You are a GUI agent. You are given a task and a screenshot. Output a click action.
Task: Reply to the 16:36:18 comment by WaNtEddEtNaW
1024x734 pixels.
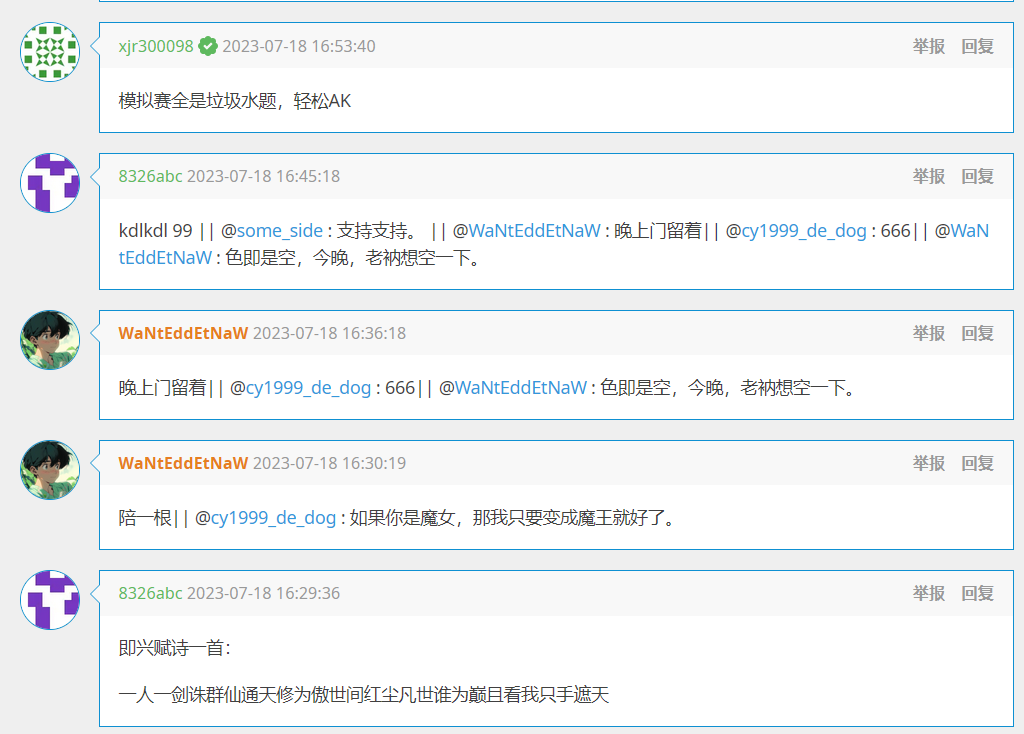pyautogui.click(x=978, y=333)
